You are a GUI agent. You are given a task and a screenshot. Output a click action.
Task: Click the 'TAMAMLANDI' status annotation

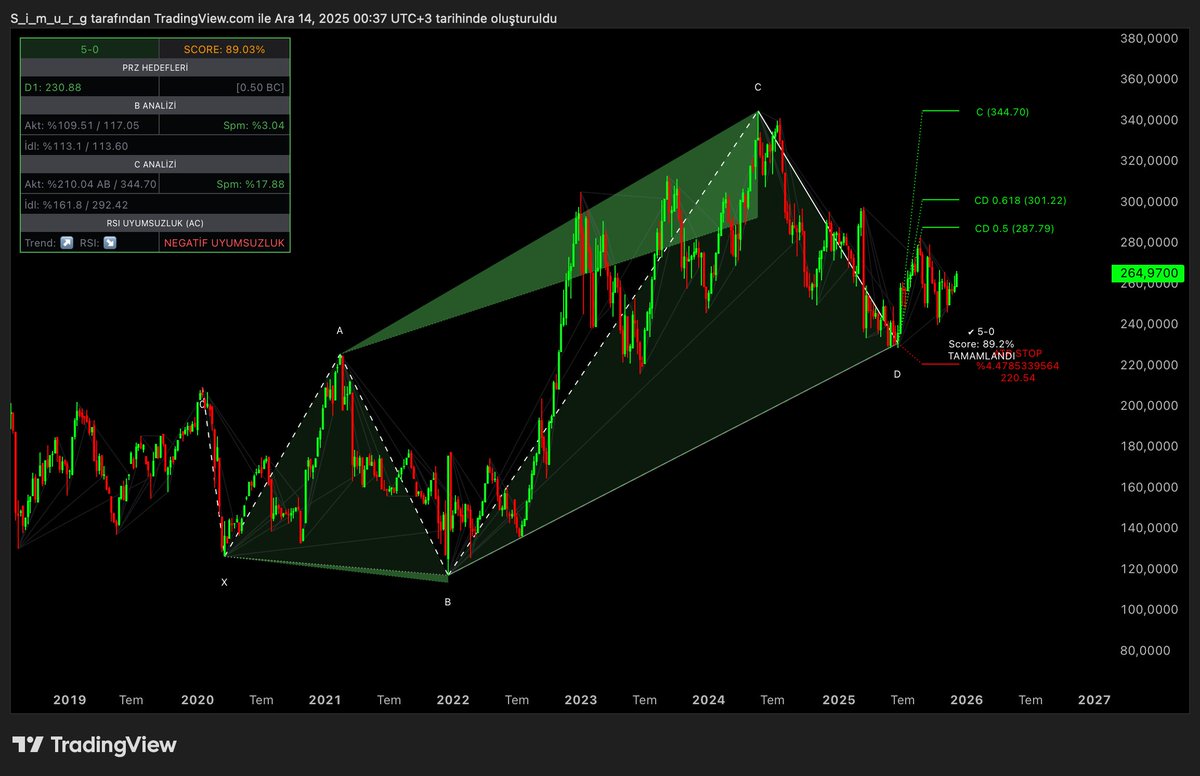[x=981, y=355]
